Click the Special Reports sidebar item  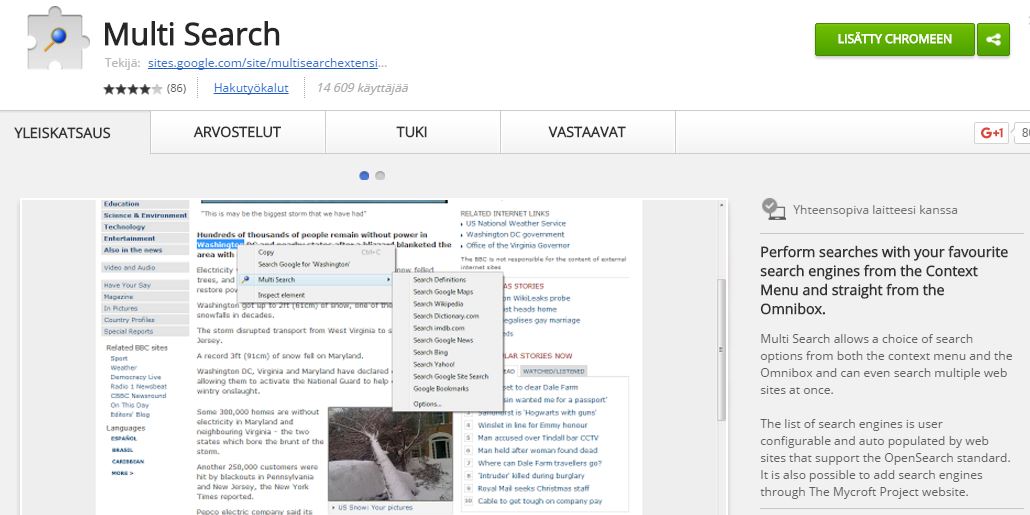(x=145, y=332)
